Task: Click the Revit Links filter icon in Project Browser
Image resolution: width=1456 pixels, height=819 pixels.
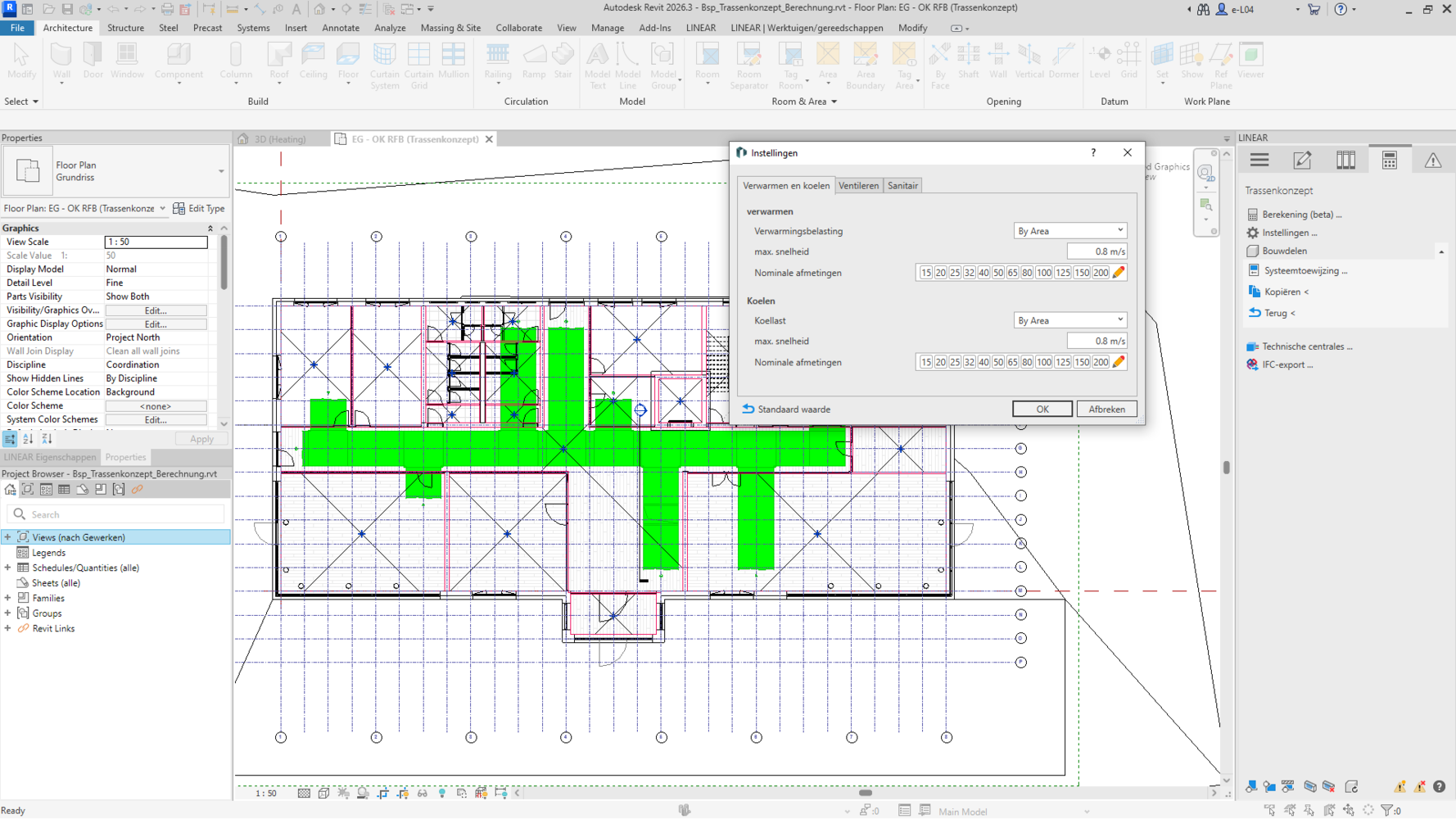Action: (138, 490)
